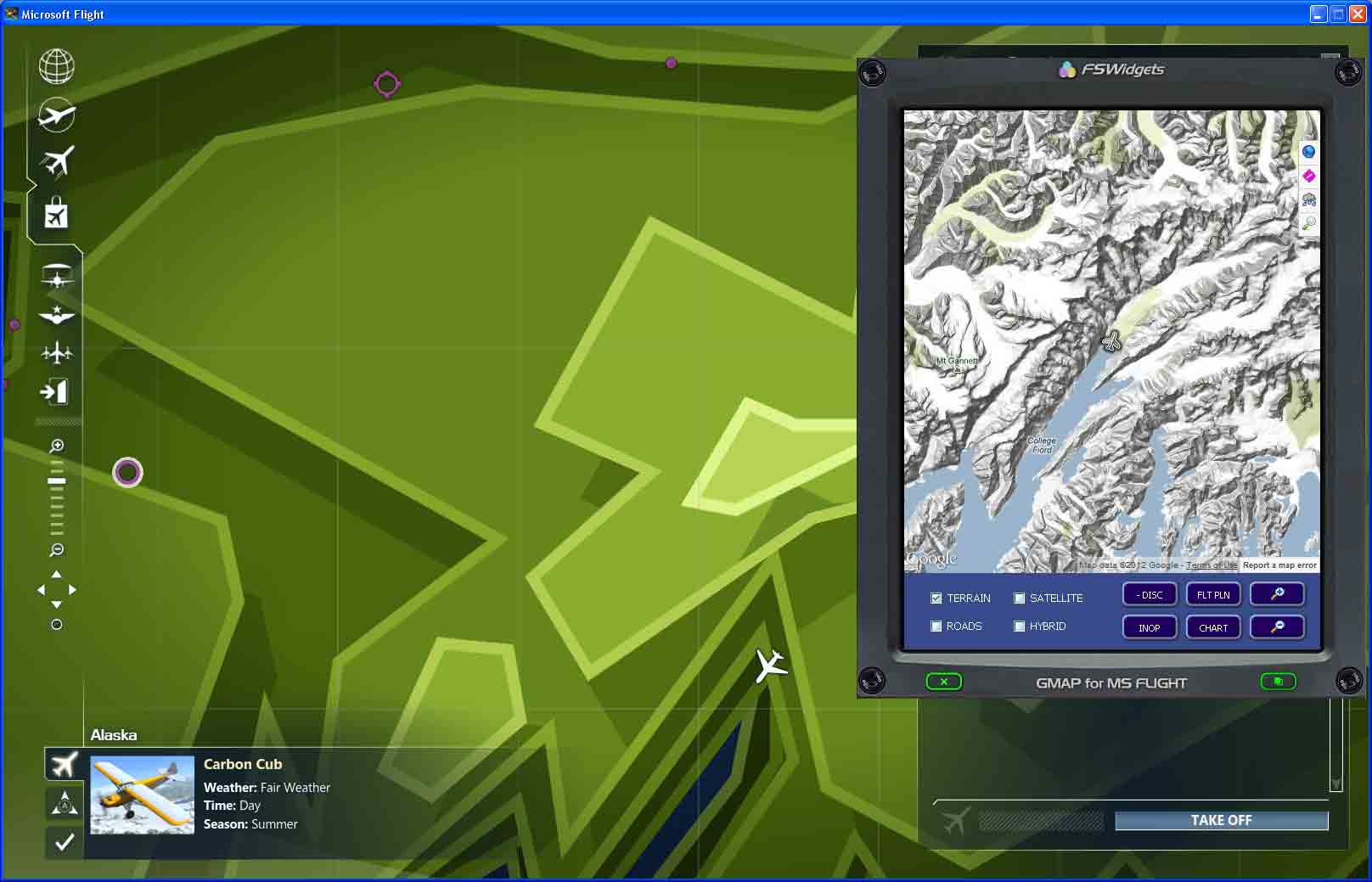Click the CHART button
Image resolution: width=1372 pixels, height=882 pixels.
[x=1213, y=627]
